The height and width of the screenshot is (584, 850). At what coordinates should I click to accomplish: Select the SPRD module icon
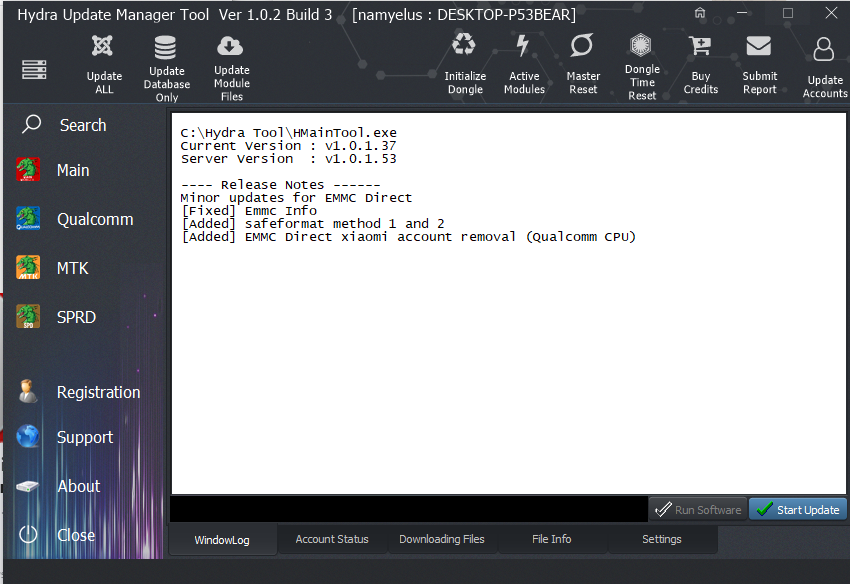click(x=28, y=316)
